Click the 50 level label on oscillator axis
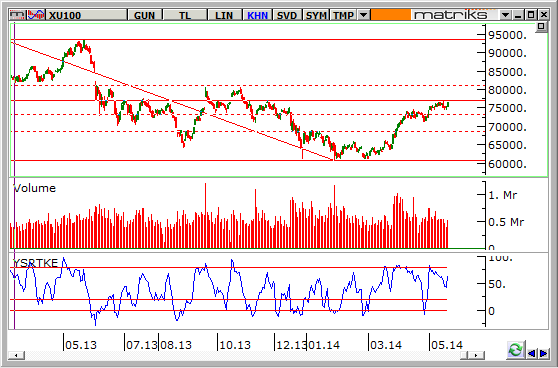The image size is (558, 368). [497, 284]
